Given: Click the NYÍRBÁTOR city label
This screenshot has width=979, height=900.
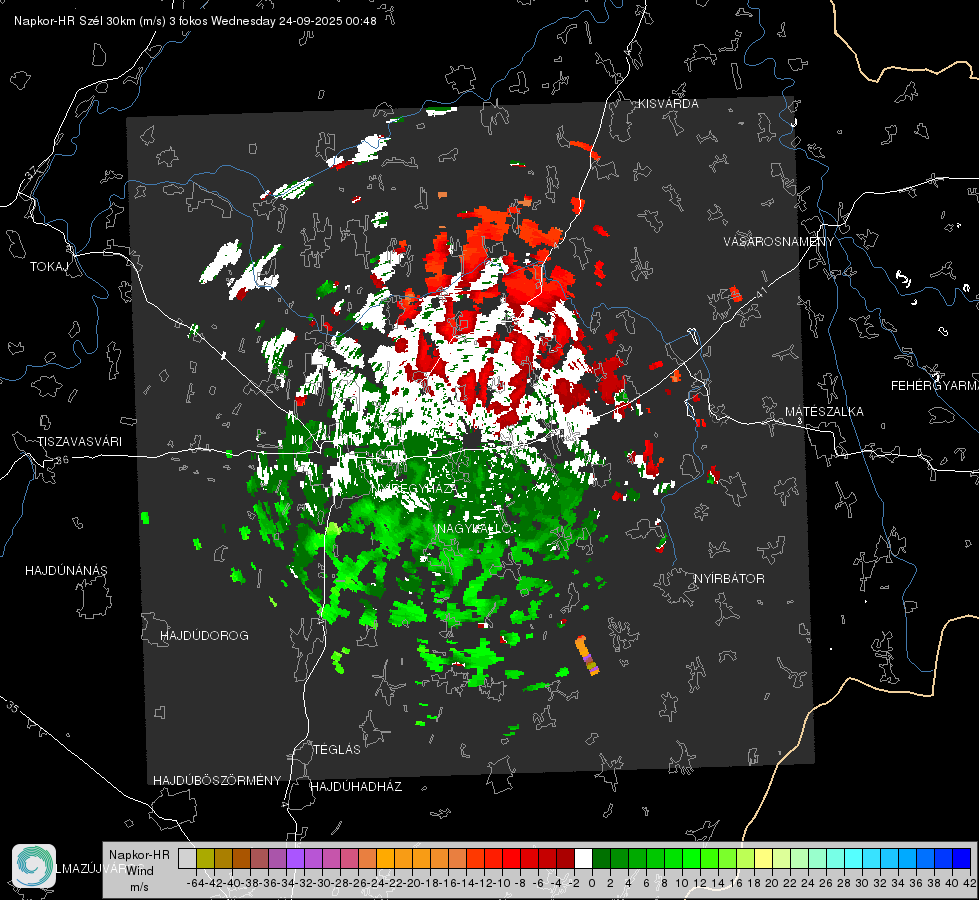Looking at the screenshot, I should coord(729,579).
